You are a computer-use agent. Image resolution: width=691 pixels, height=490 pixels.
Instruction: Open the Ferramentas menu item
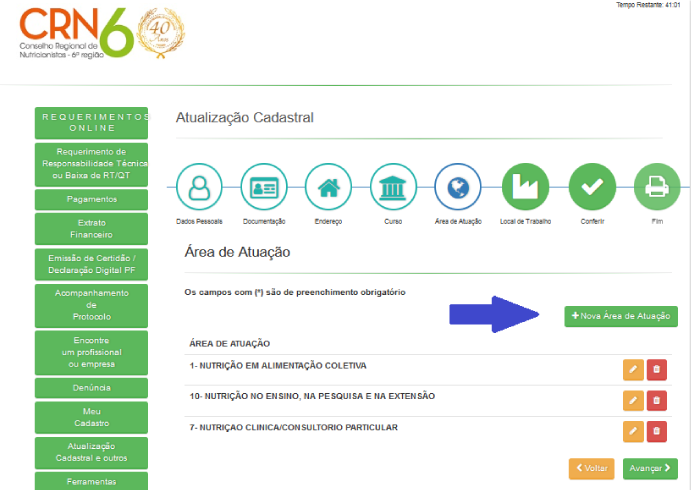coord(91,482)
